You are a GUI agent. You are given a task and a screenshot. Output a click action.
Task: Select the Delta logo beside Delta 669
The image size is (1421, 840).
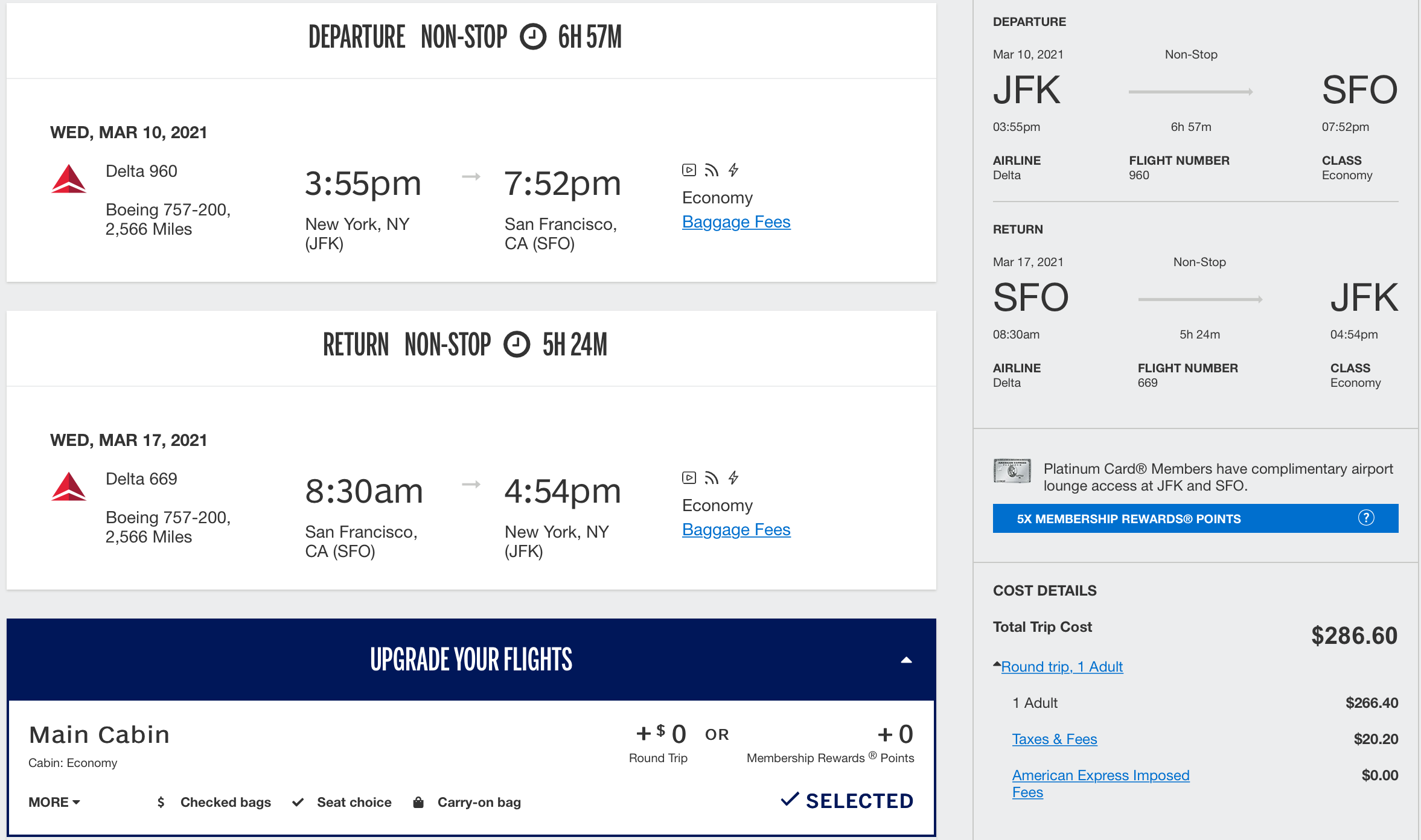tap(68, 486)
